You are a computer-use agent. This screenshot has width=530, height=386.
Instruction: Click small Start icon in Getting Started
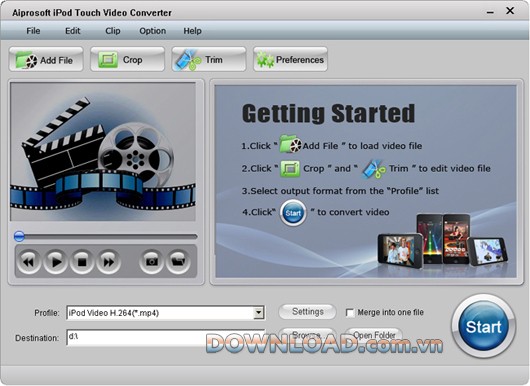point(293,213)
